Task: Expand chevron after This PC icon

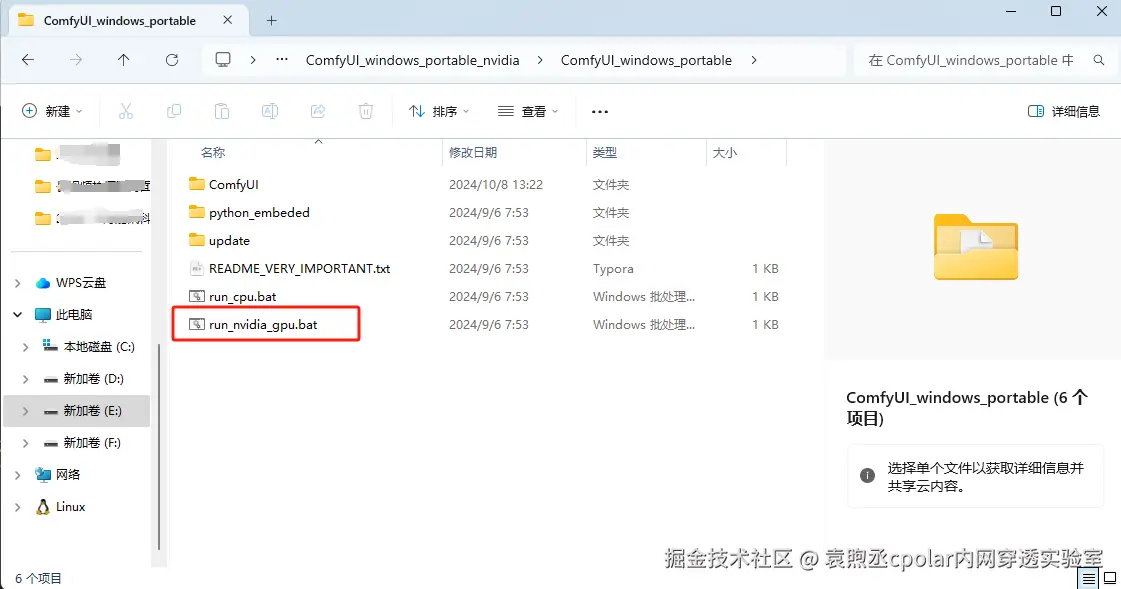Action: 253,60
